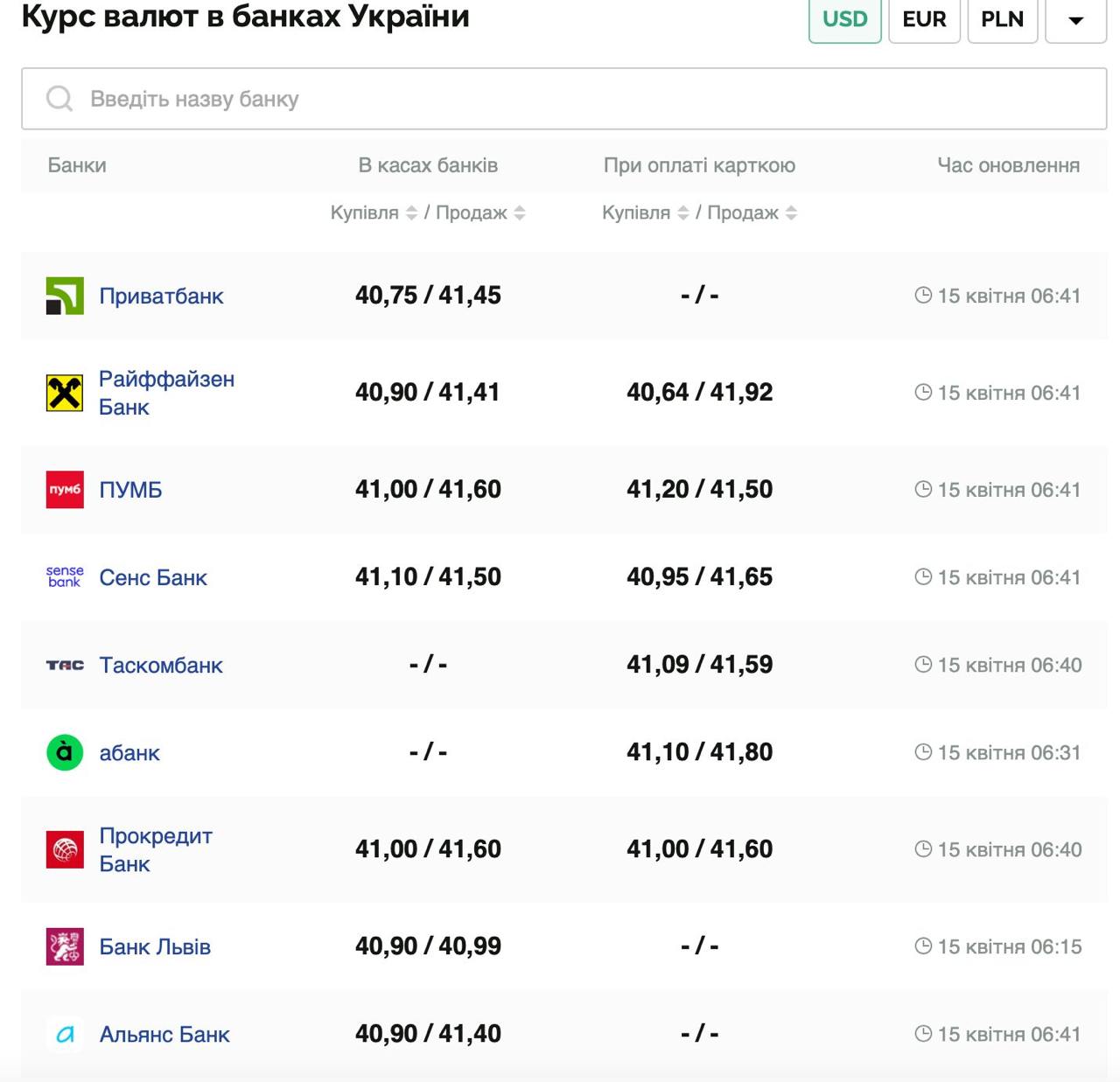
Task: Click the green абанк logo icon
Action: 65,752
